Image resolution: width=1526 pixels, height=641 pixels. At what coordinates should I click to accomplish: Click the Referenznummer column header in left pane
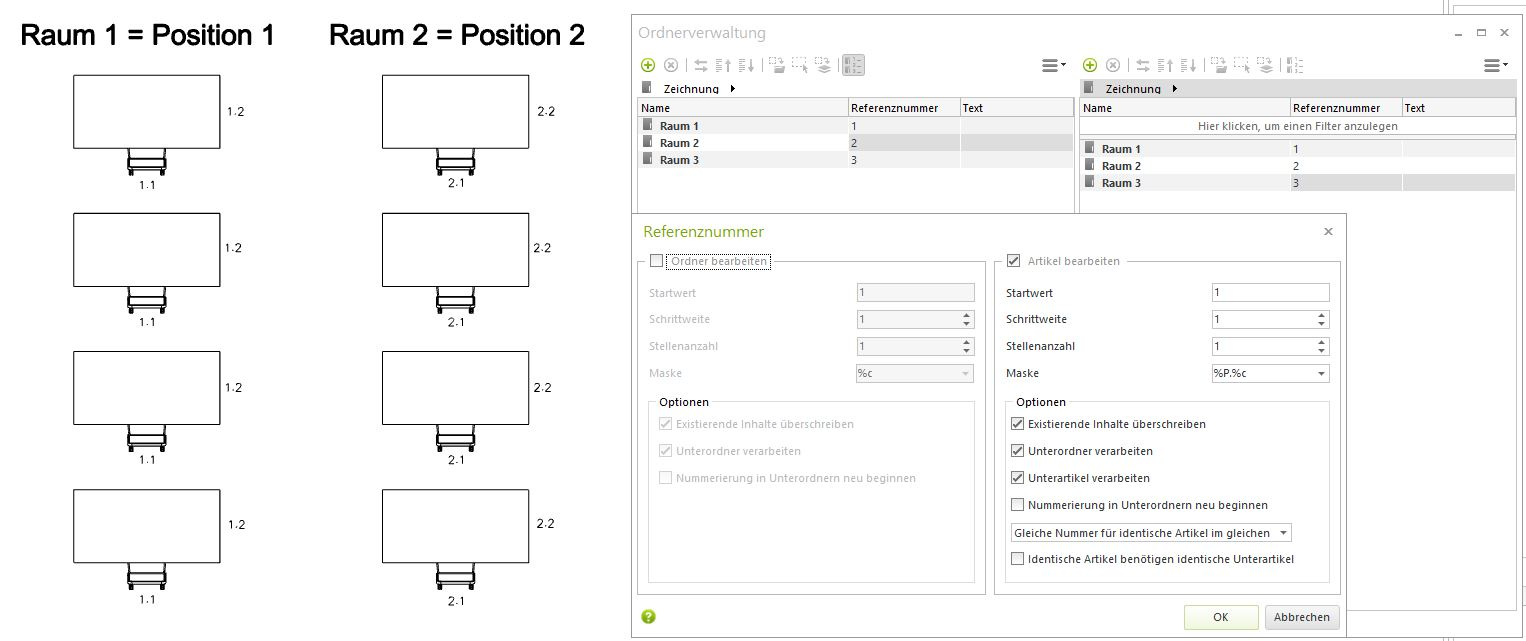pyautogui.click(x=903, y=108)
